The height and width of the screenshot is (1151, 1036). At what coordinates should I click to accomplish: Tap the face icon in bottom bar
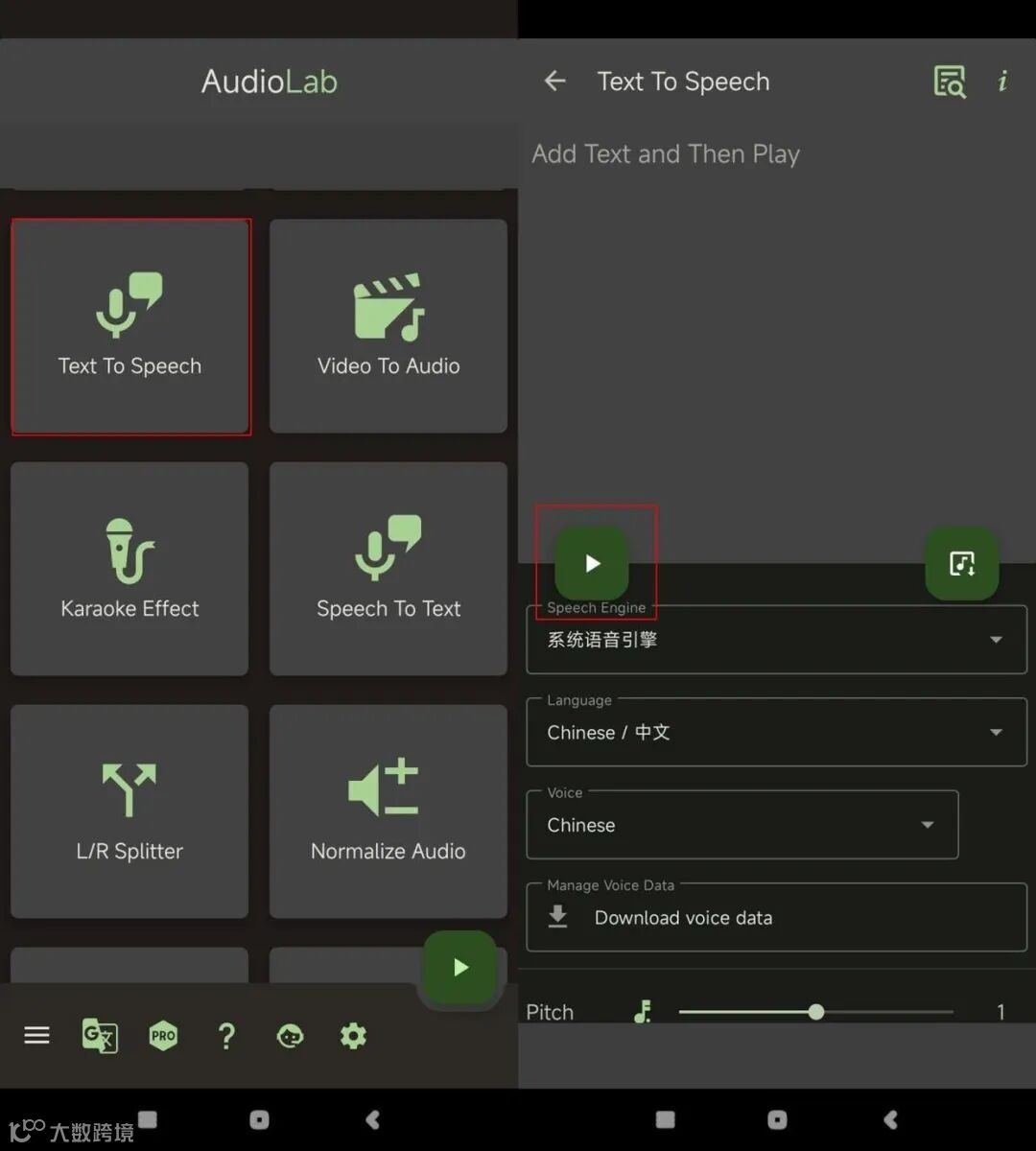290,1036
